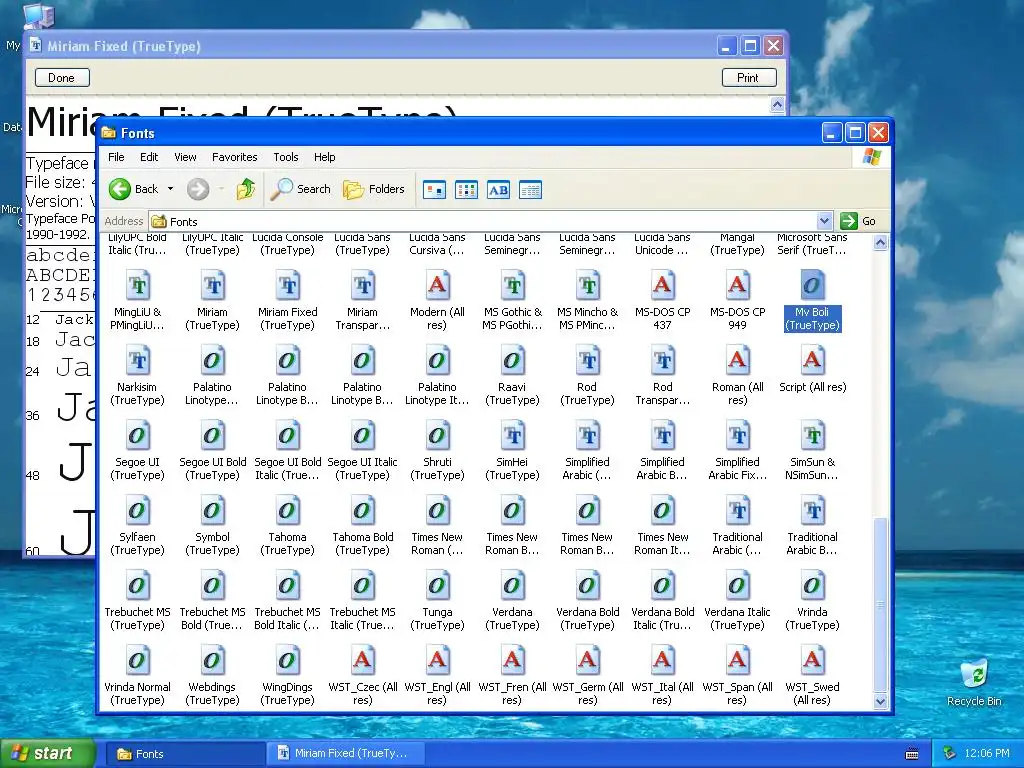1024x768 pixels.
Task: Click the system tray clock
Action: pos(987,754)
